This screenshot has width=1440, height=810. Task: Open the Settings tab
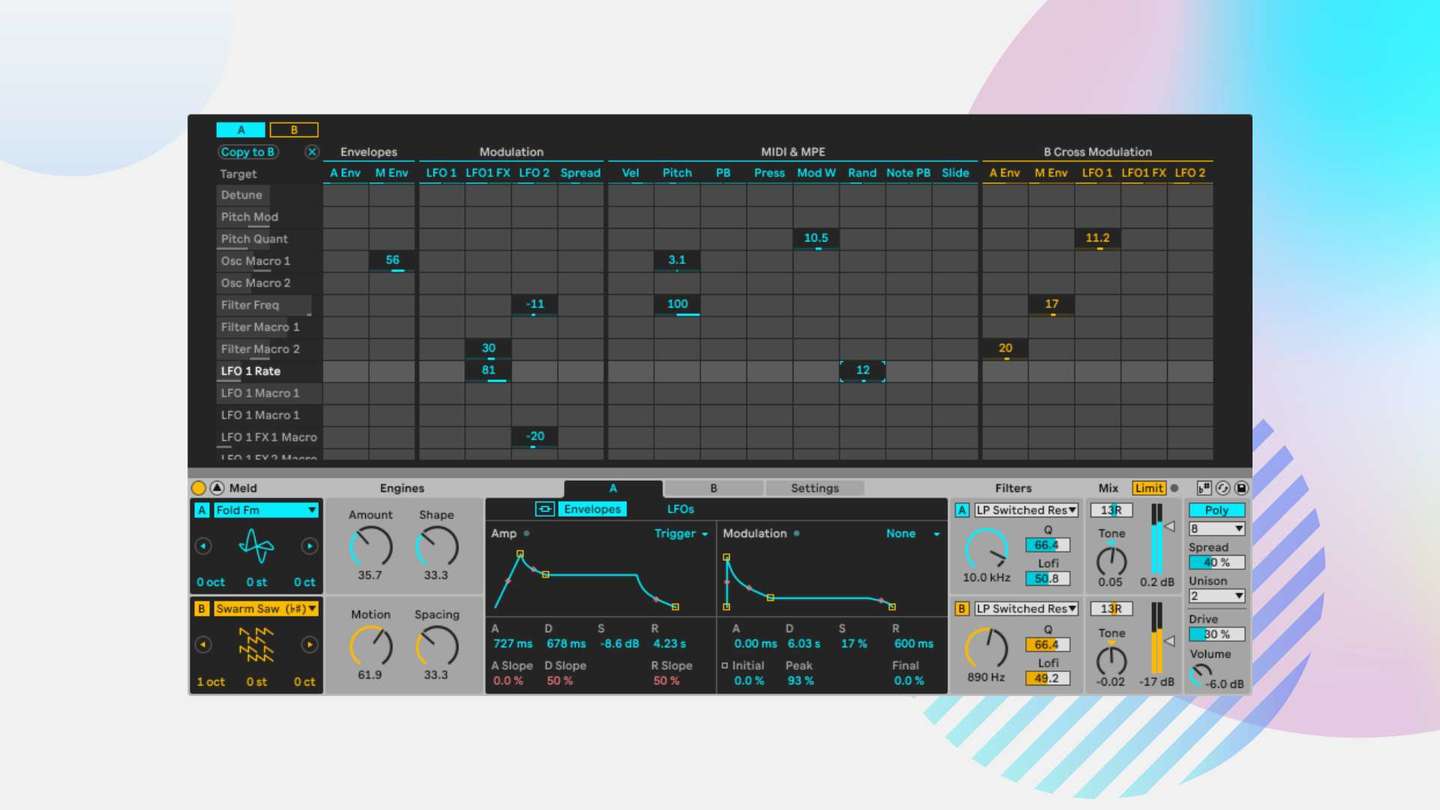(x=815, y=488)
